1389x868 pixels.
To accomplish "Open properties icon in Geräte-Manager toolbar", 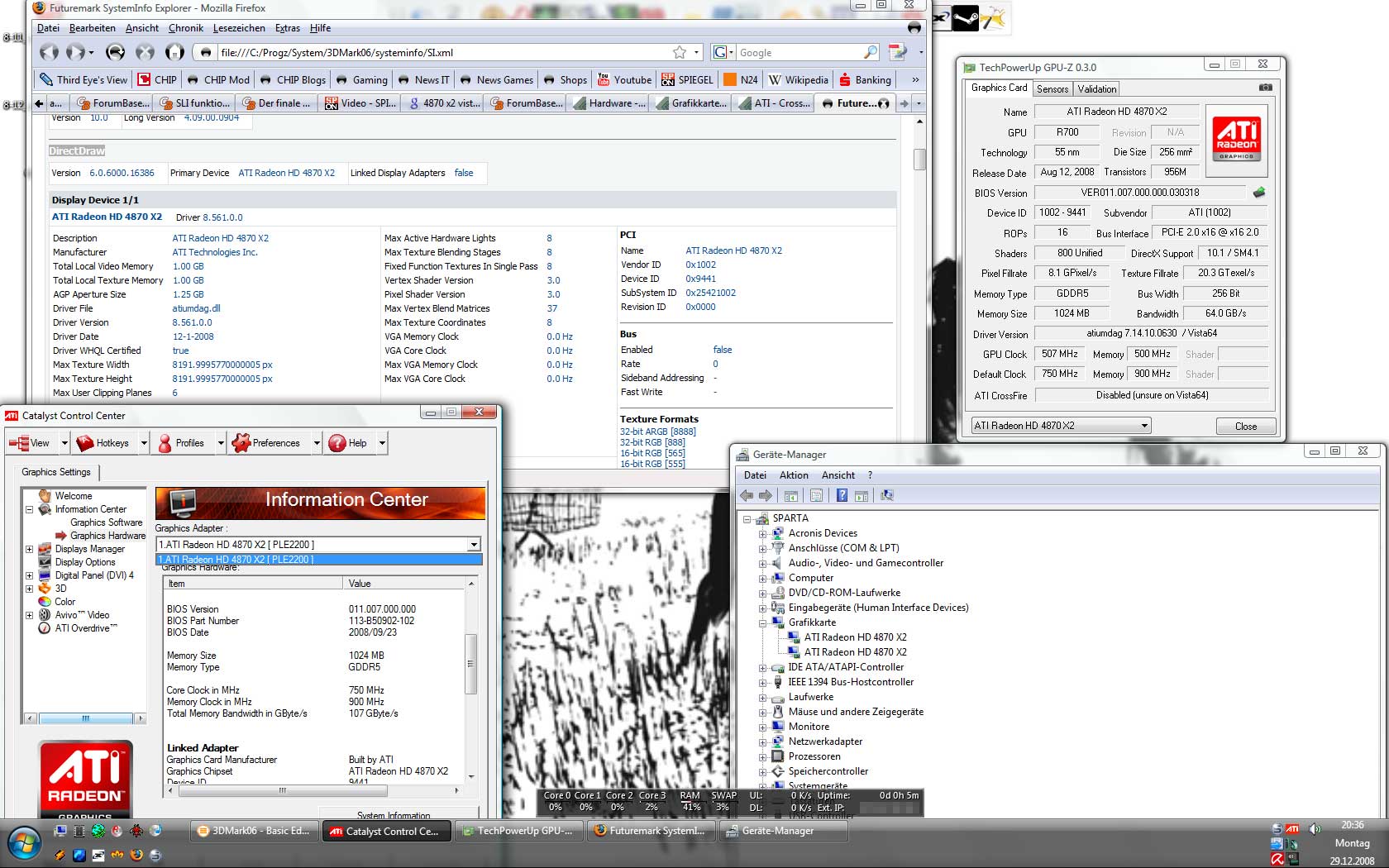I will [x=817, y=495].
